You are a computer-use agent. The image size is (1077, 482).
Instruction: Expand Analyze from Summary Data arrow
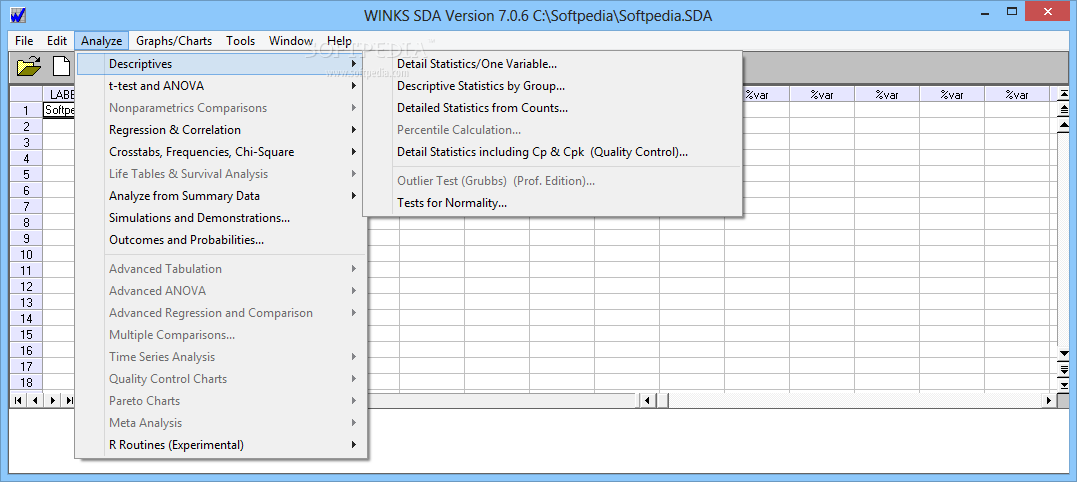(x=354, y=196)
